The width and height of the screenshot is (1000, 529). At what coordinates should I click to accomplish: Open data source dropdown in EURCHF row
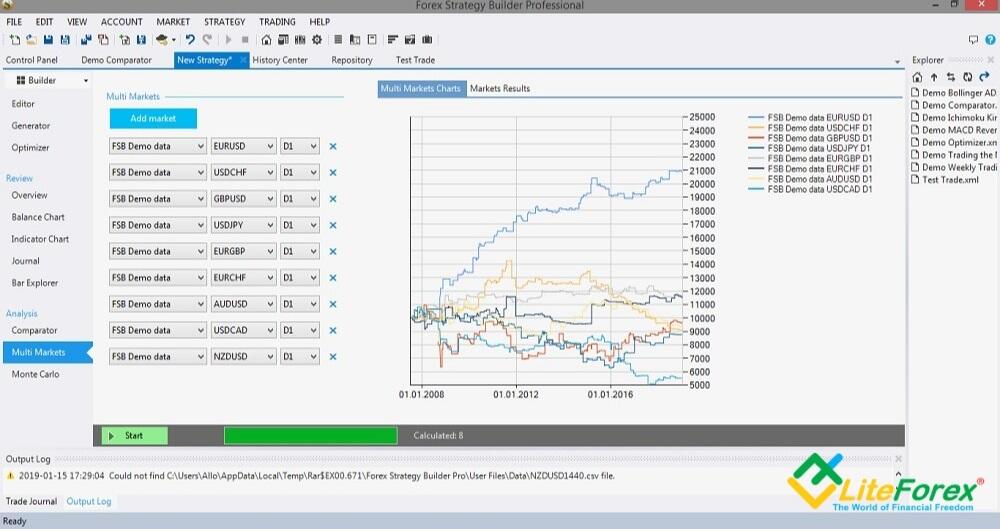(158, 278)
